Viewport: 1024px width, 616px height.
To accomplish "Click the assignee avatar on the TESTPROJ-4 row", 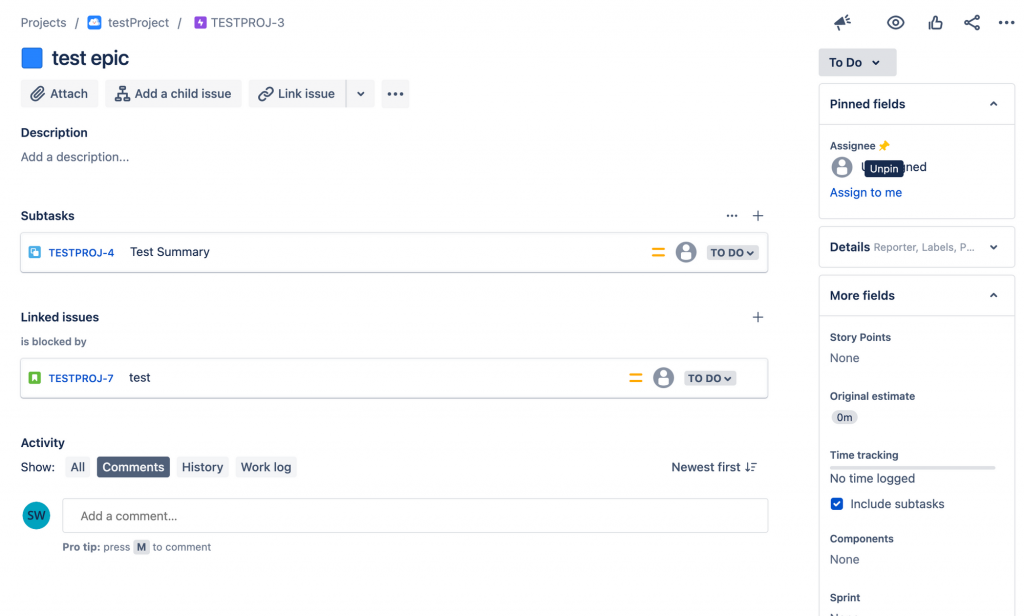I will point(686,252).
